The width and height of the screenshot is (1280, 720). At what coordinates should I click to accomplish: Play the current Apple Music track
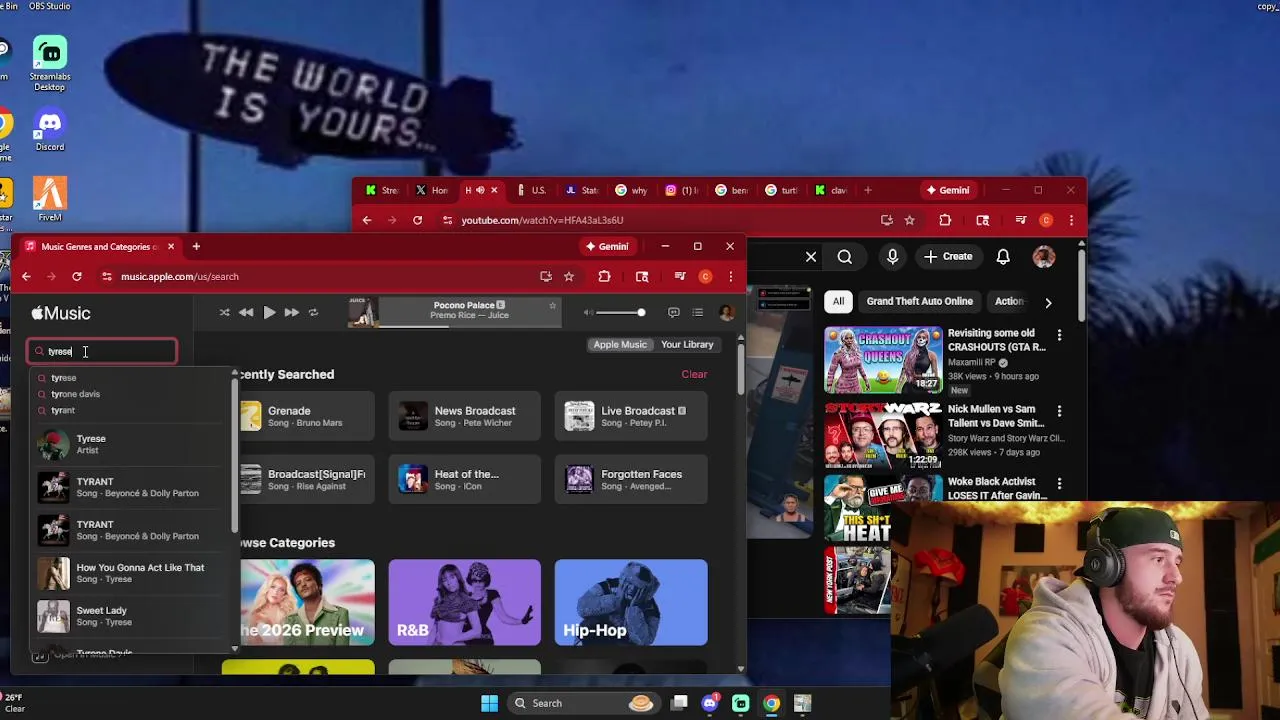[269, 313]
